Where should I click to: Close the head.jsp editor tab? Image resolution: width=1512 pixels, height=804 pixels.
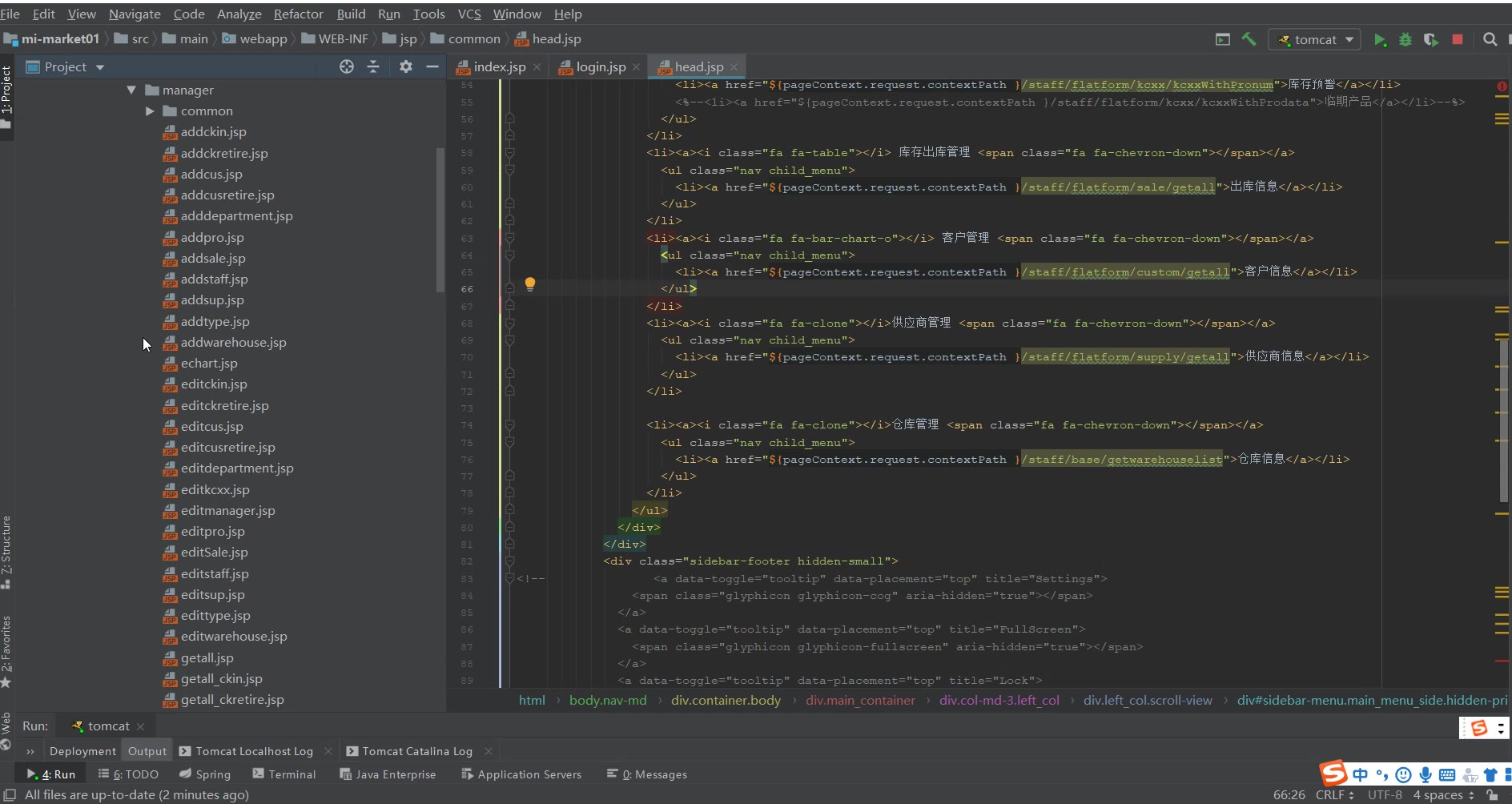(x=734, y=67)
